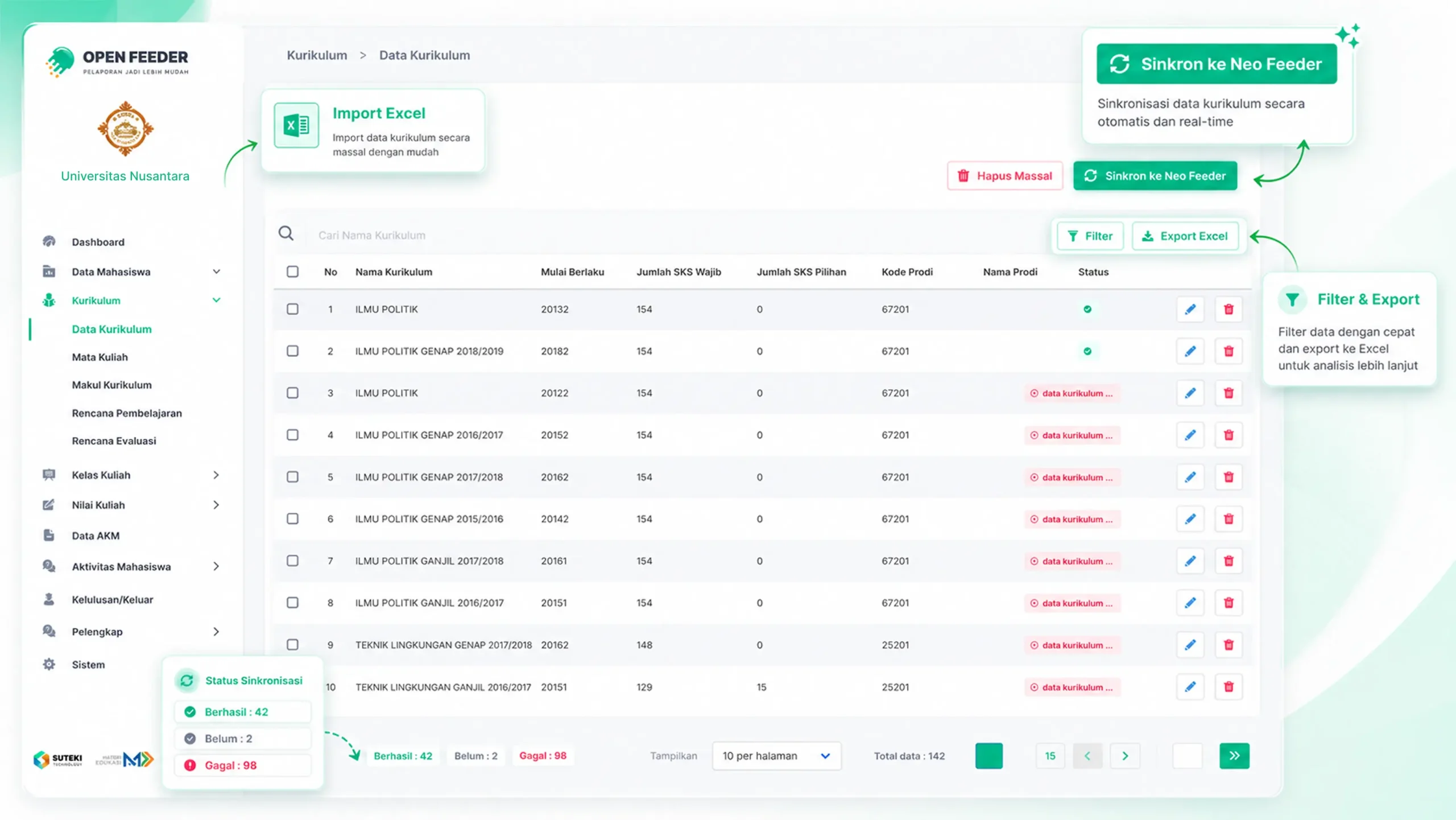Select checkbox for ILMU POLITIK GENAP 2015/2016

point(292,519)
